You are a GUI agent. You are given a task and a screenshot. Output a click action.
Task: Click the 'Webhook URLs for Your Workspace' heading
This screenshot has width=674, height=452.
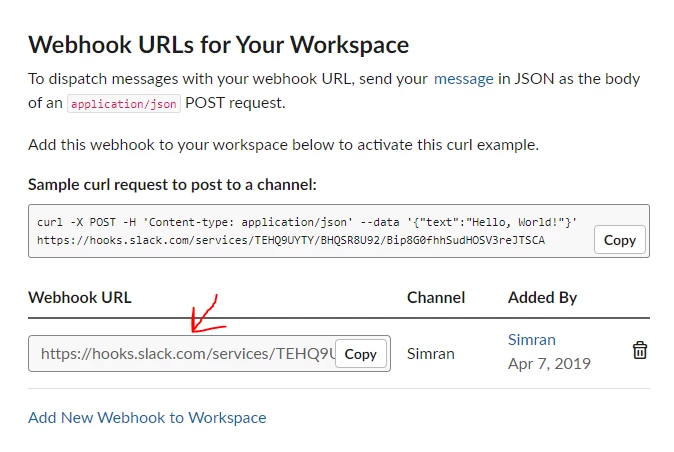pos(218,45)
